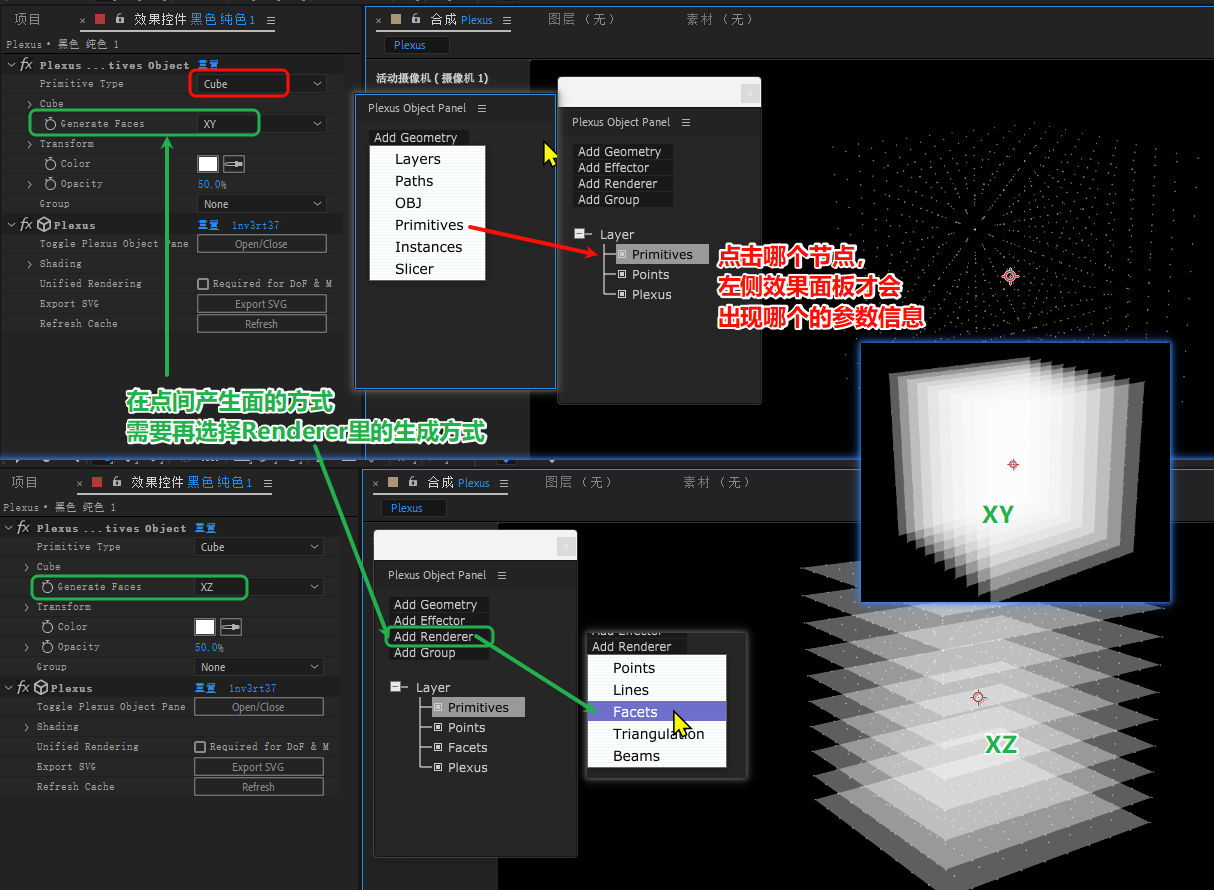Toggle the lock on upper 合成 Plexus panel
The width and height of the screenshot is (1214, 890).
[416, 19]
